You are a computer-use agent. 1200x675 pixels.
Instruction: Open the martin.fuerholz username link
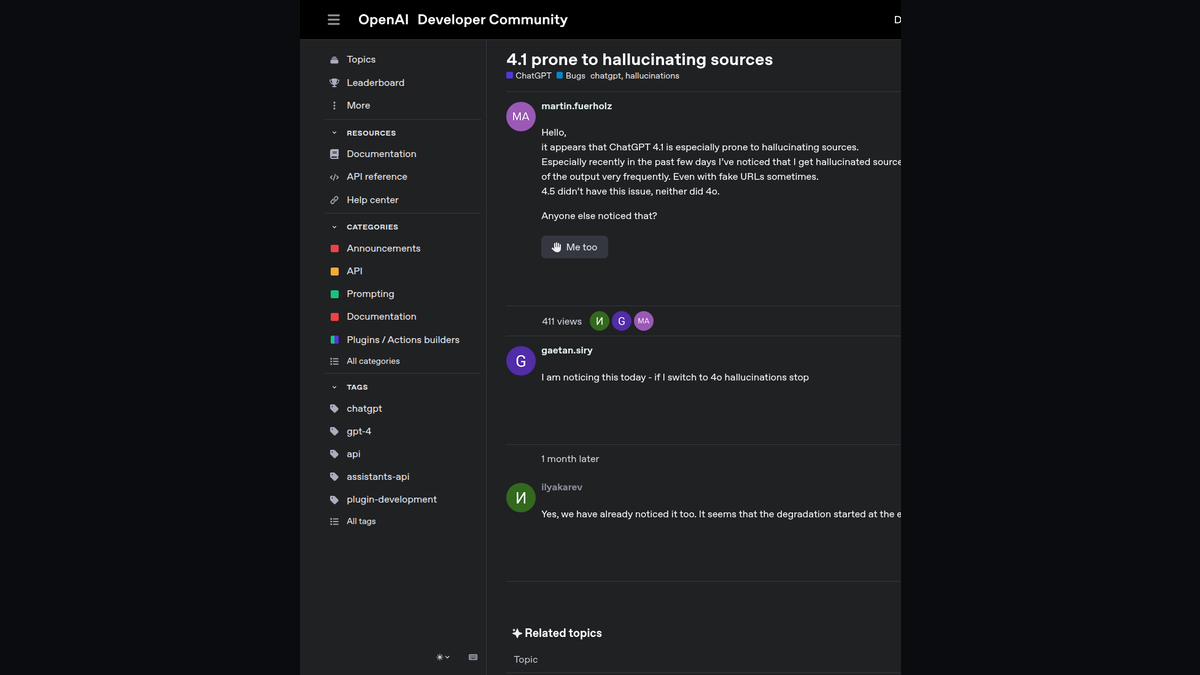(577, 106)
